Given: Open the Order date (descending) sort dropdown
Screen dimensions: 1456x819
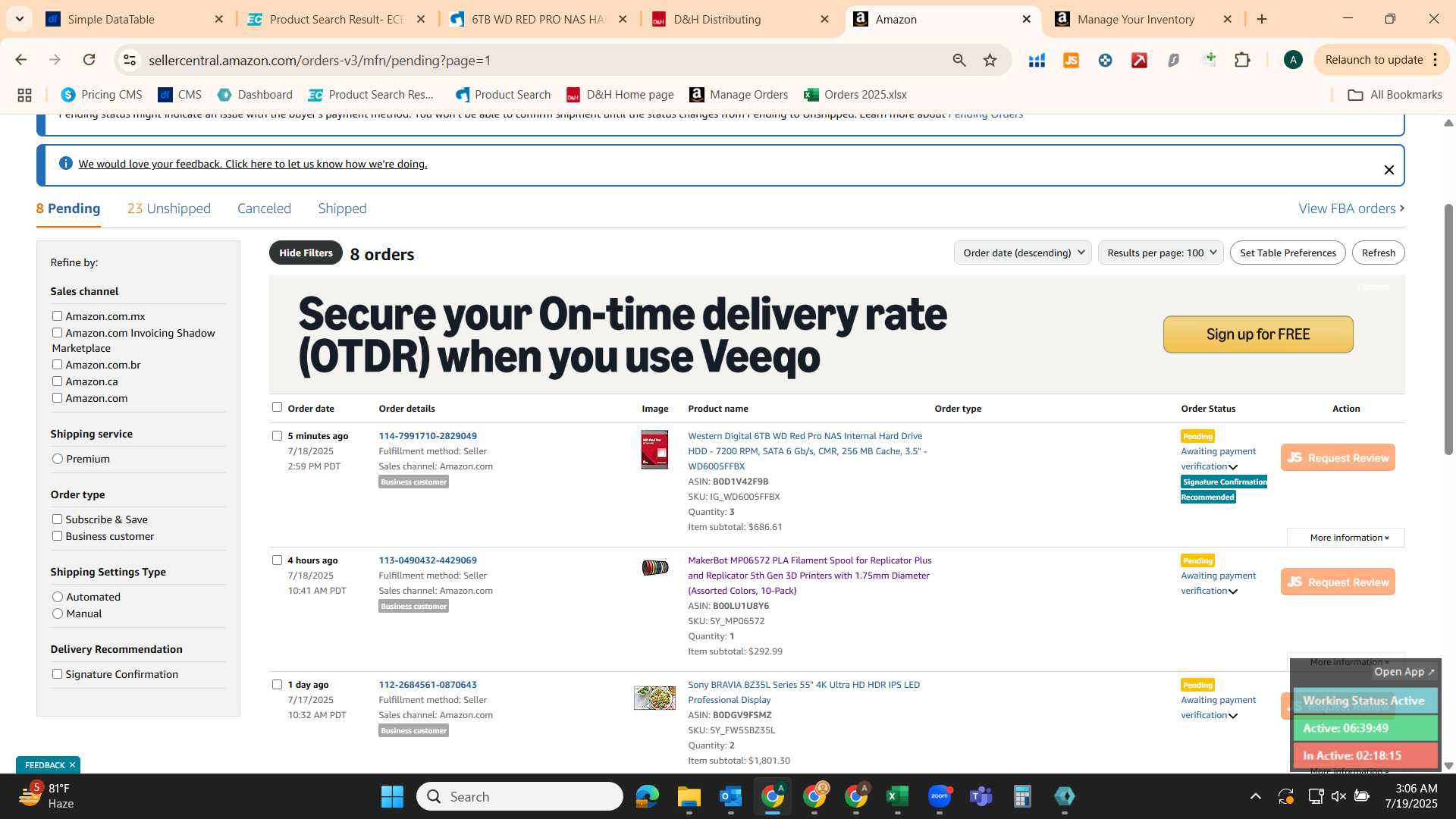Looking at the screenshot, I should pyautogui.click(x=1022, y=253).
